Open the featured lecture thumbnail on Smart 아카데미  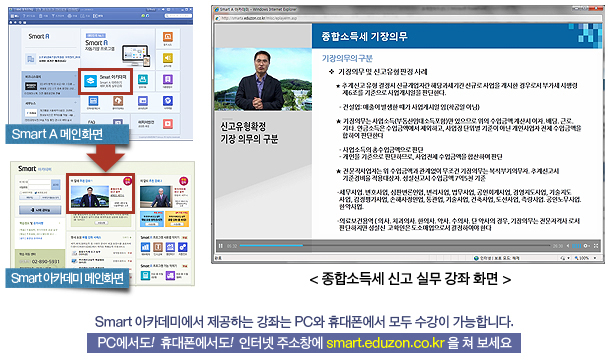(x=90, y=196)
